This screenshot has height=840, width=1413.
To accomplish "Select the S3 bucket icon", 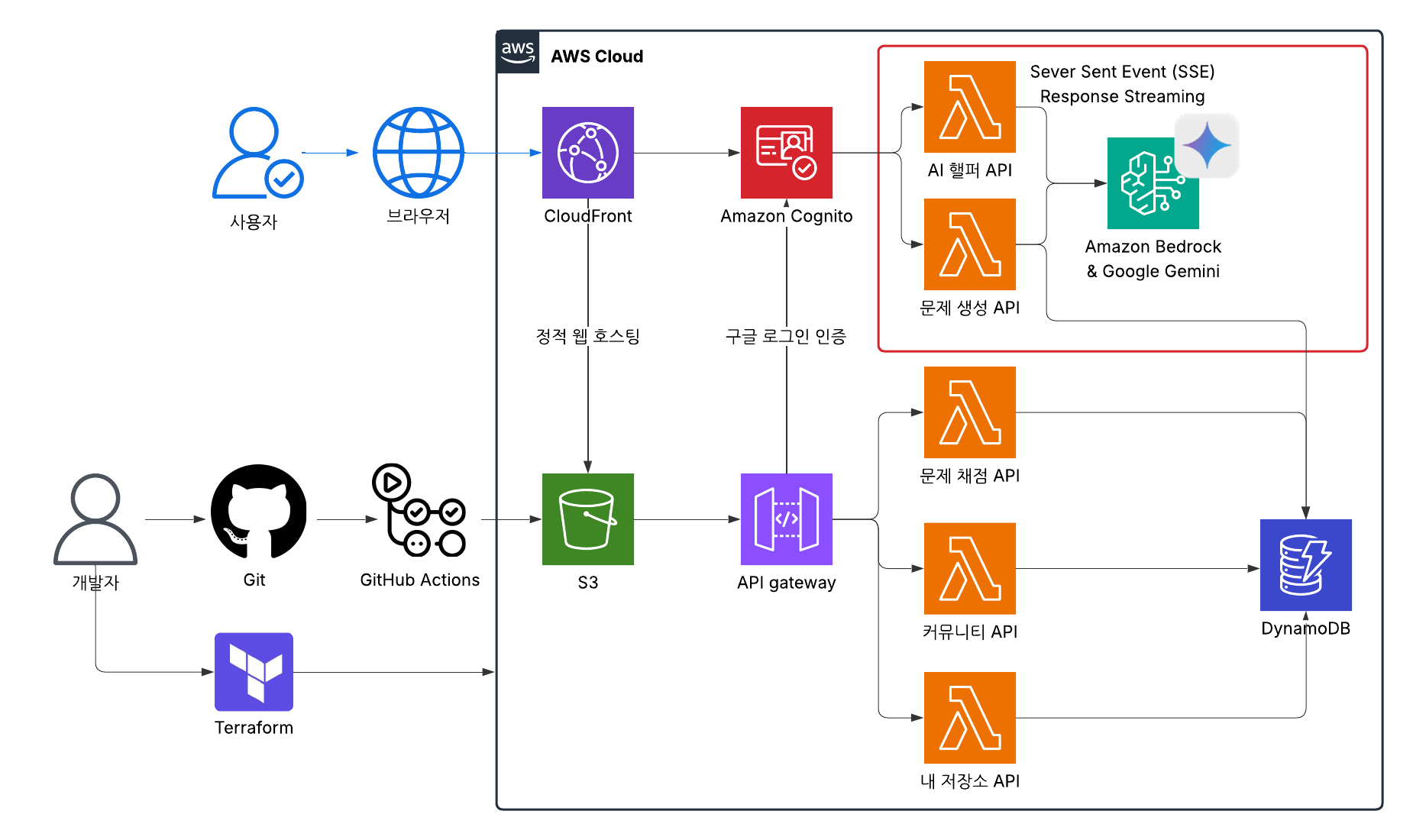I will pyautogui.click(x=588, y=519).
